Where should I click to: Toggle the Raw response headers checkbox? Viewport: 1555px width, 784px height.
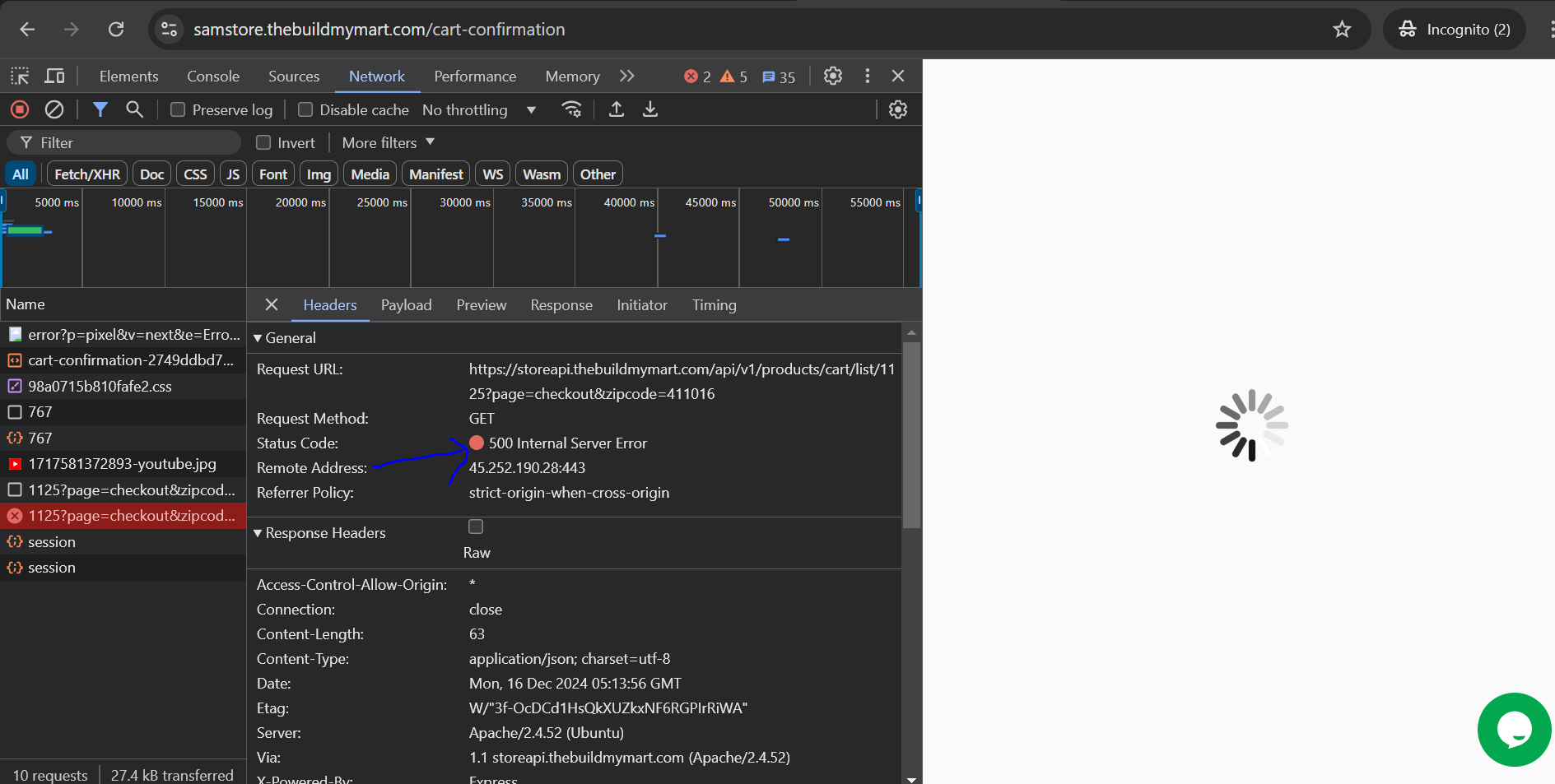[476, 527]
